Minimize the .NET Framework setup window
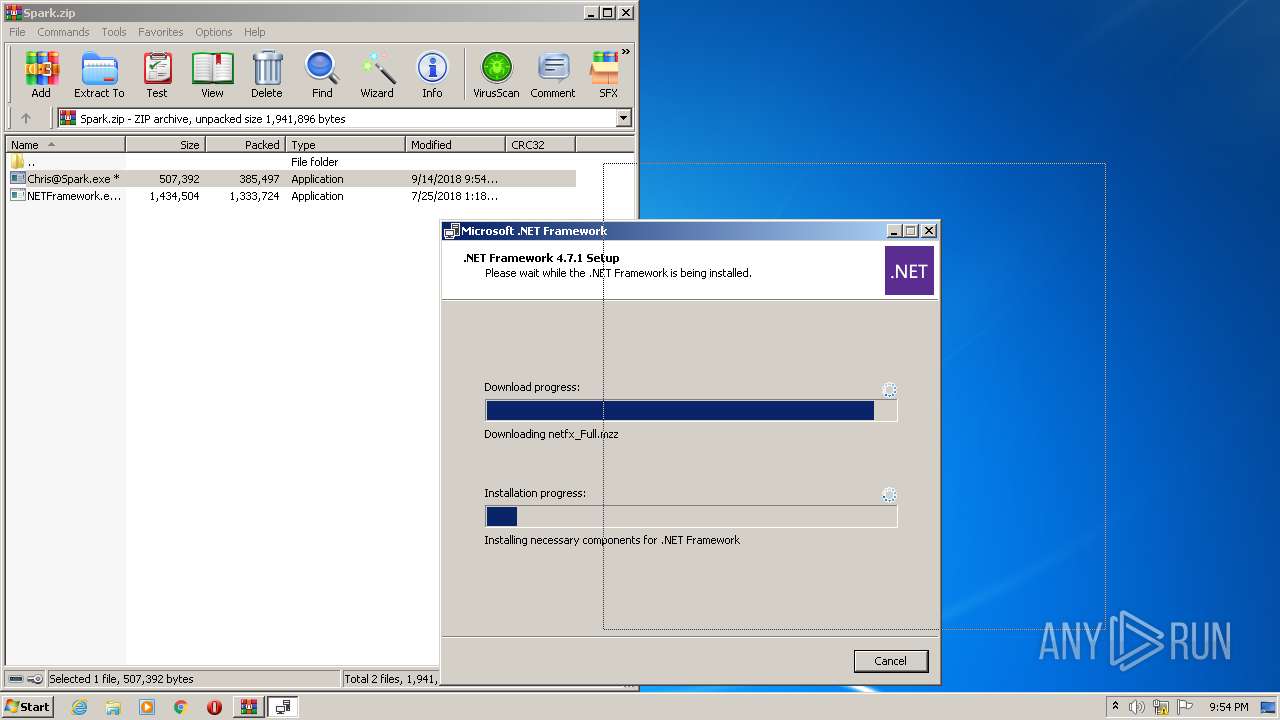Image resolution: width=1280 pixels, height=720 pixels. tap(893, 231)
